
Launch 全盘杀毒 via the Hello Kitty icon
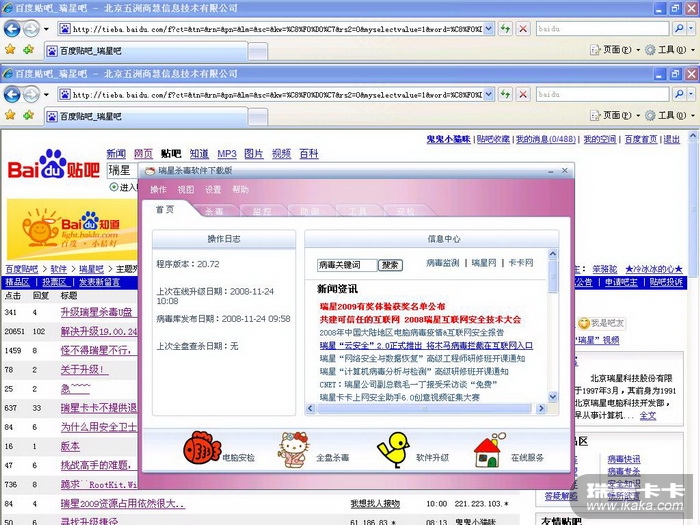click(x=293, y=449)
